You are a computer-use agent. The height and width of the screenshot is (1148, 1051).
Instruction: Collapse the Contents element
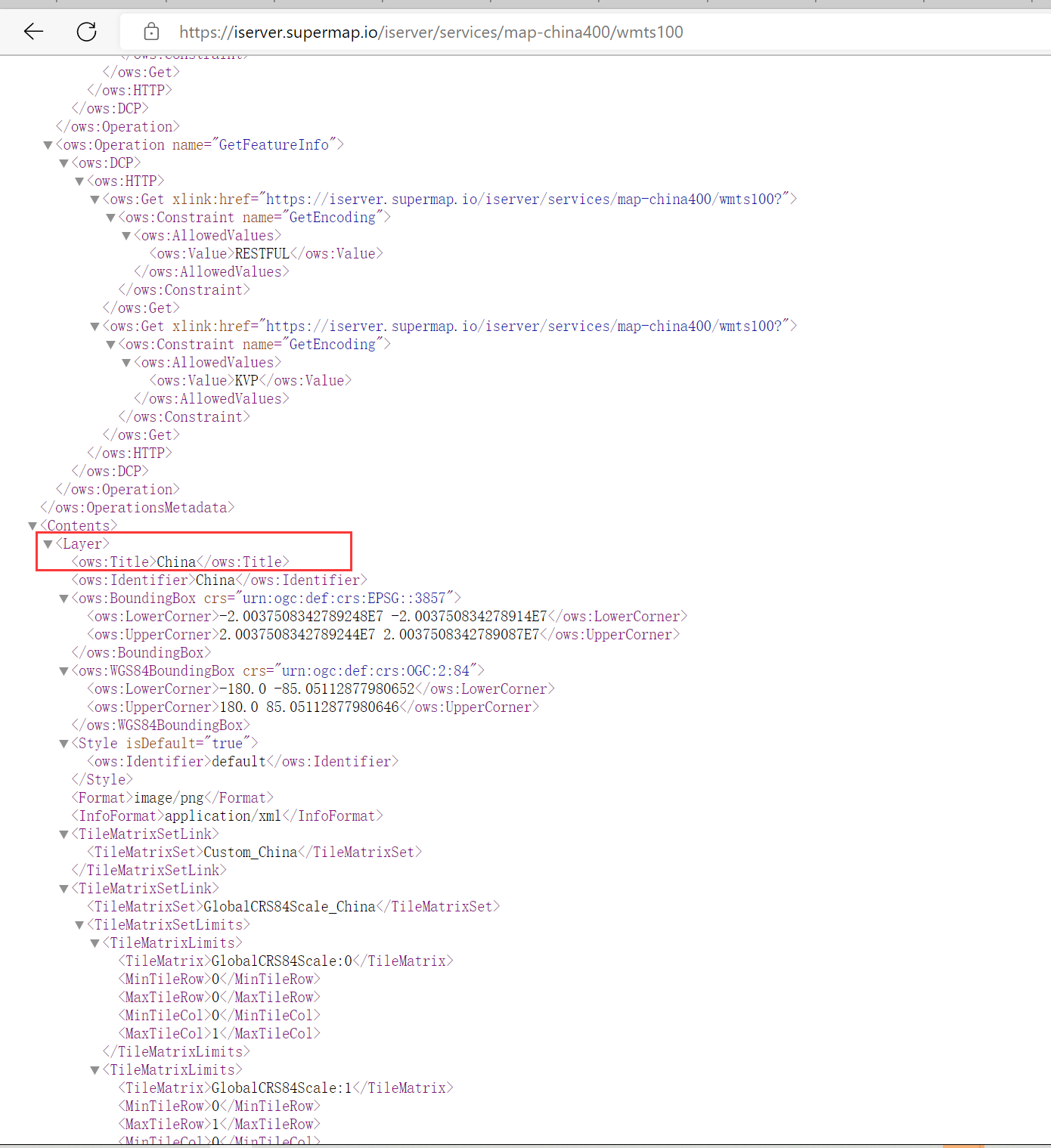click(33, 526)
